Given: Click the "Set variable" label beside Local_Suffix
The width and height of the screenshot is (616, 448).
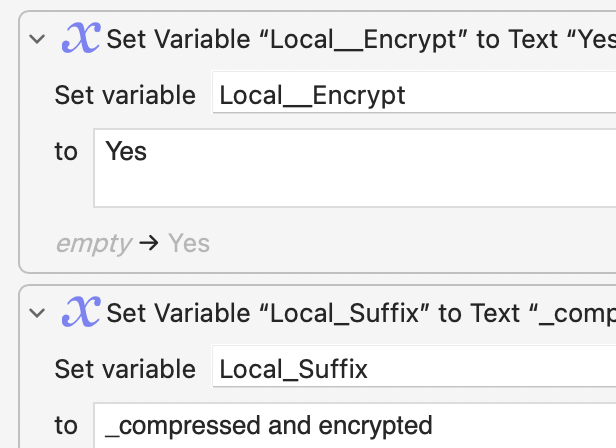Looking at the screenshot, I should (125, 369).
